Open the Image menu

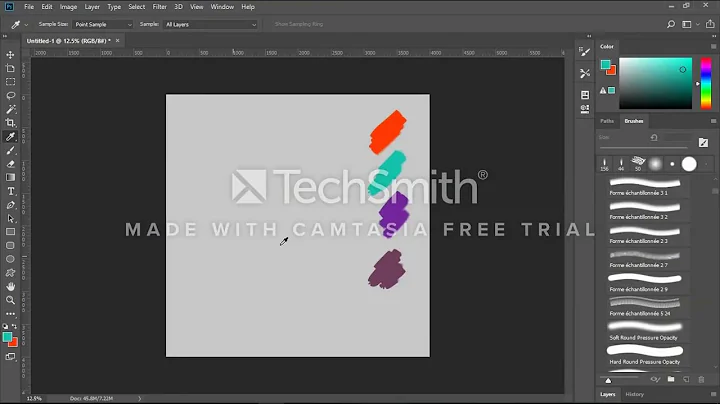(68, 7)
